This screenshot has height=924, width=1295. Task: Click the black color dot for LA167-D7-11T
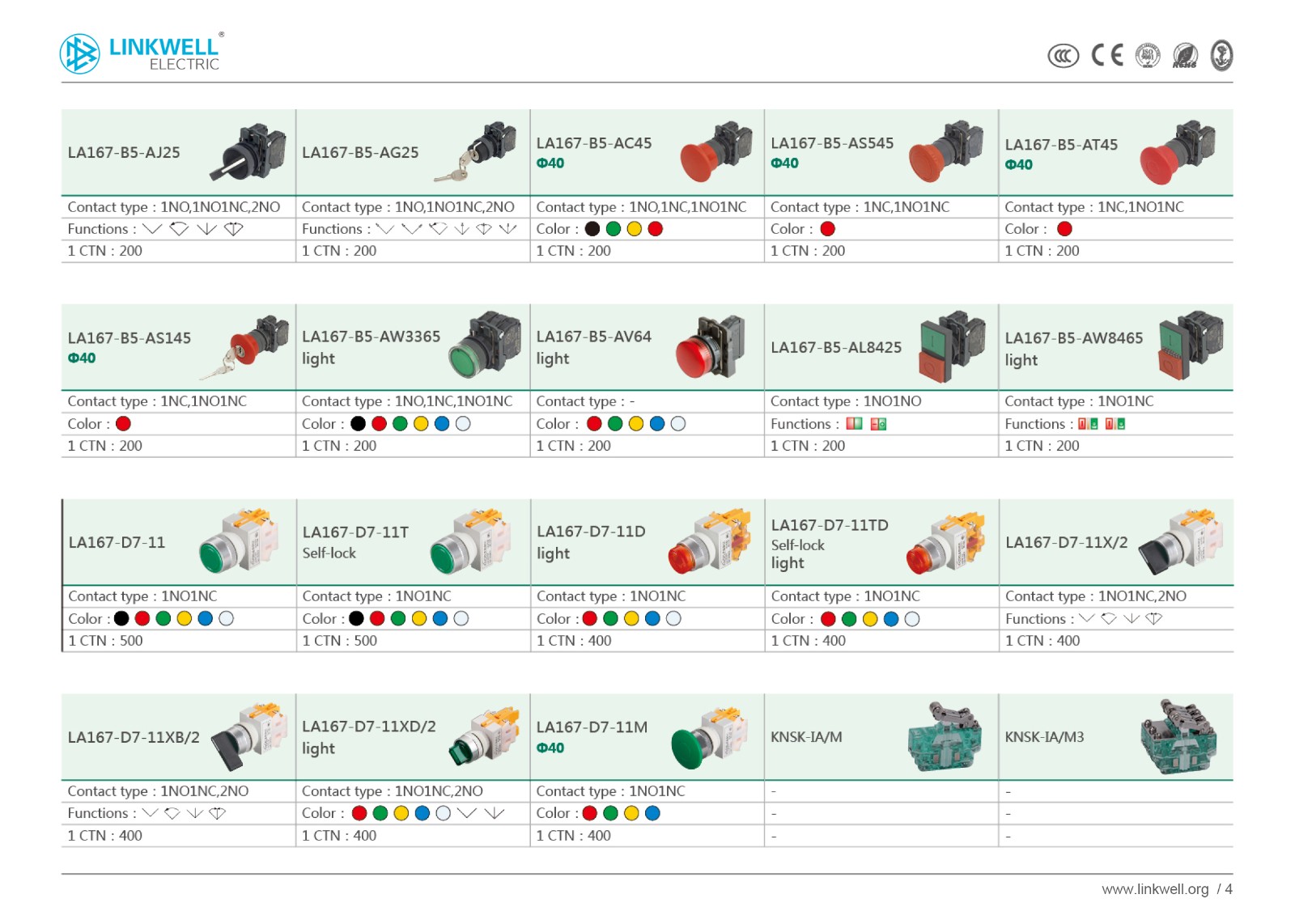point(356,618)
